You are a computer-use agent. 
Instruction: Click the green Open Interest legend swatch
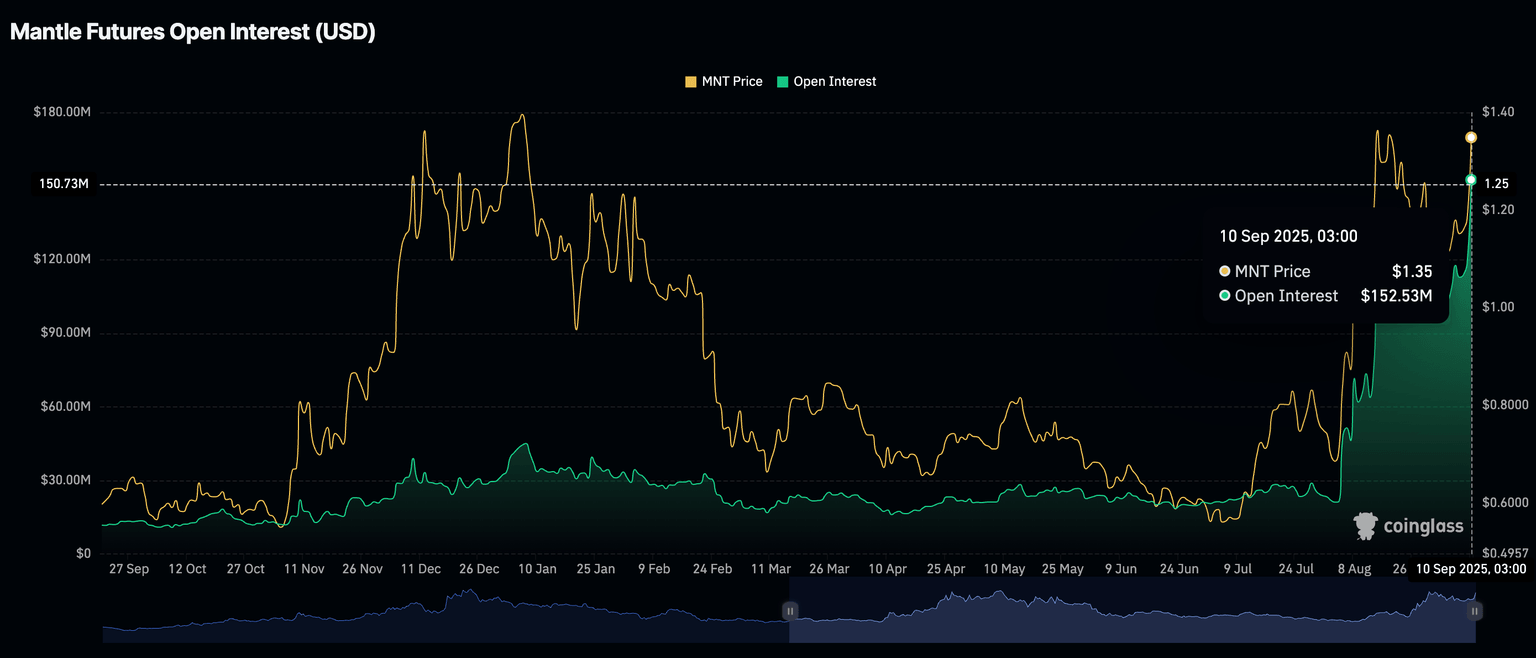782,82
